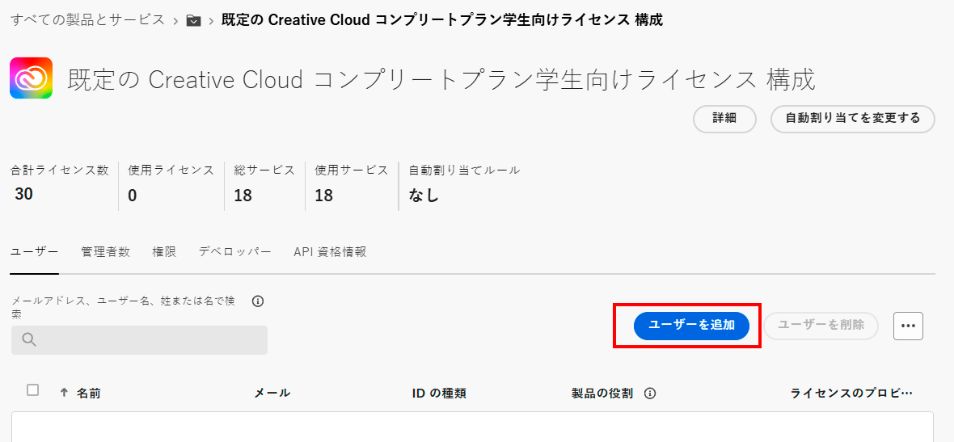Focus the user search input field
Viewport: 954px width, 442px height.
click(x=150, y=340)
